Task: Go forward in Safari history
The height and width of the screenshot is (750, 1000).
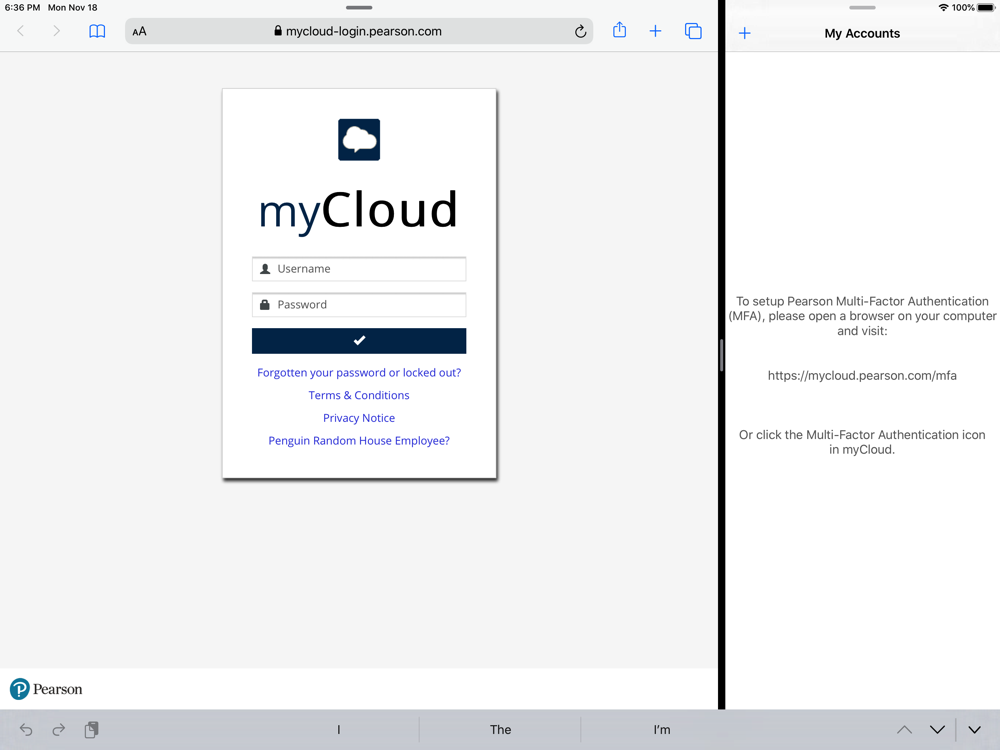Action: (x=56, y=31)
